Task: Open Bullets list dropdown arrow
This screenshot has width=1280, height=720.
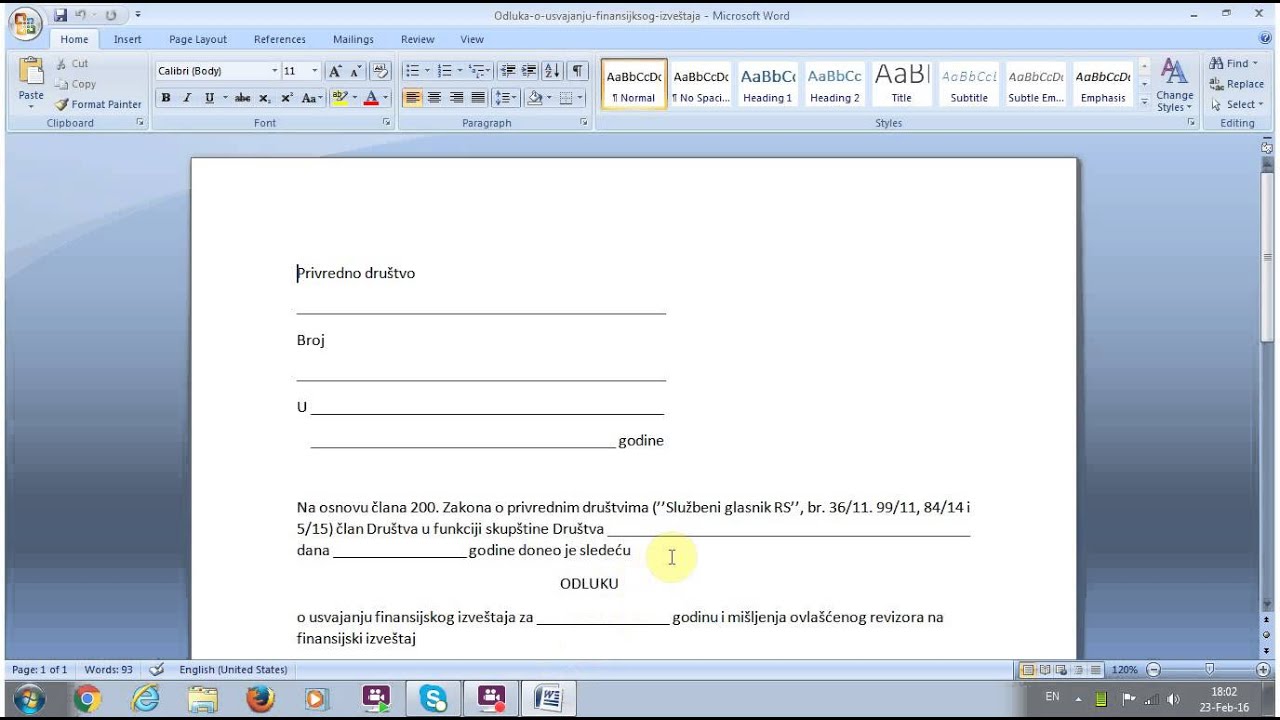Action: click(x=427, y=71)
